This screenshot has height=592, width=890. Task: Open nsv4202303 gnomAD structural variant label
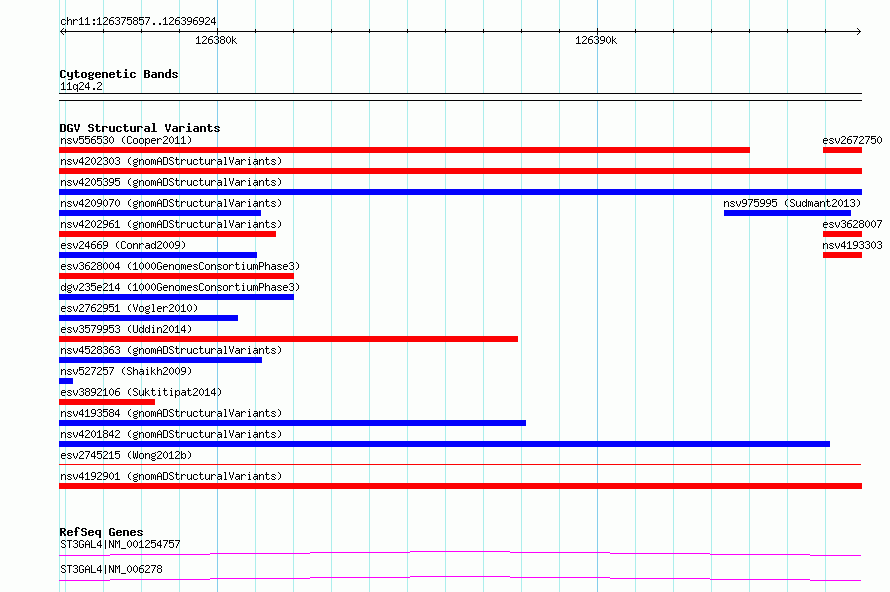tap(171, 161)
